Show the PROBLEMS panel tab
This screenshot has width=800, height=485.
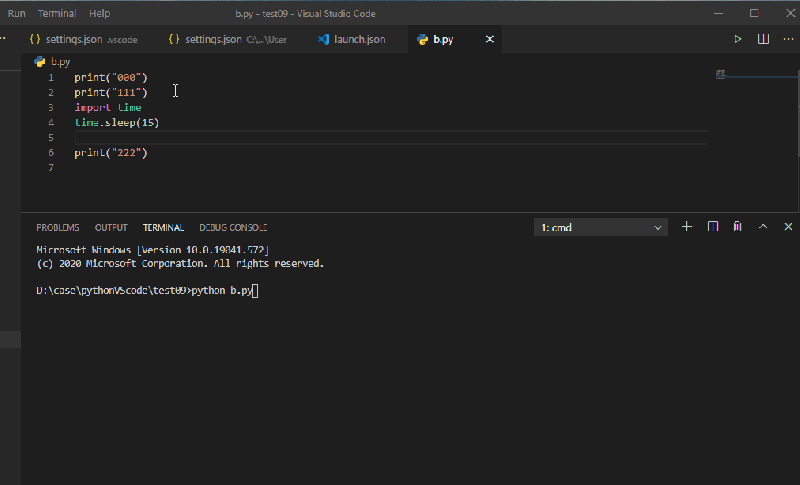58,227
